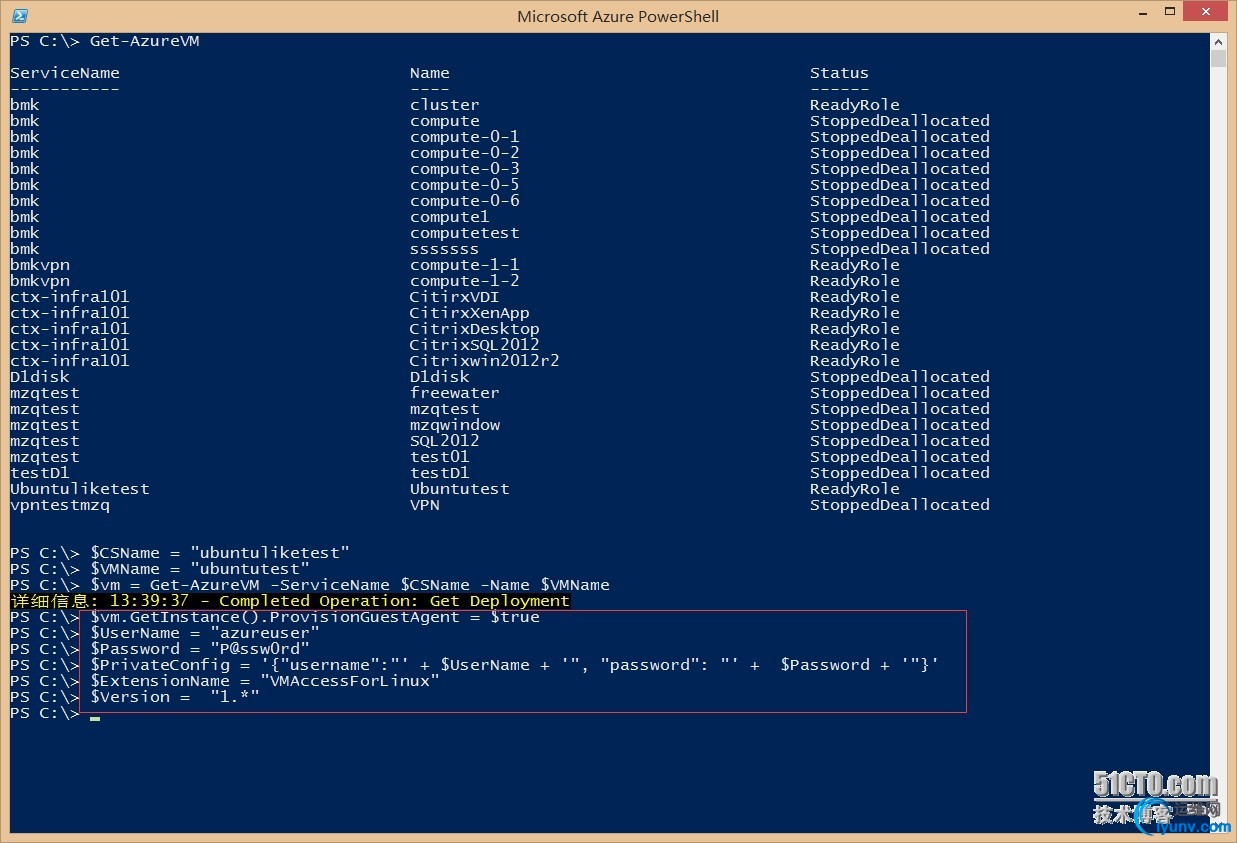This screenshot has height=843, width=1237.
Task: Select the VM name 'compute-0-6'
Action: tap(465, 201)
